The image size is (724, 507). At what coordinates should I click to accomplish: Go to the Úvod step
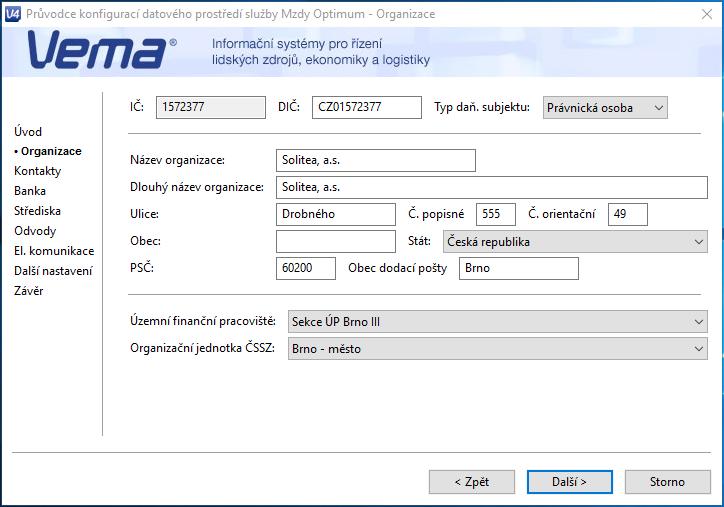pyautogui.click(x=28, y=132)
